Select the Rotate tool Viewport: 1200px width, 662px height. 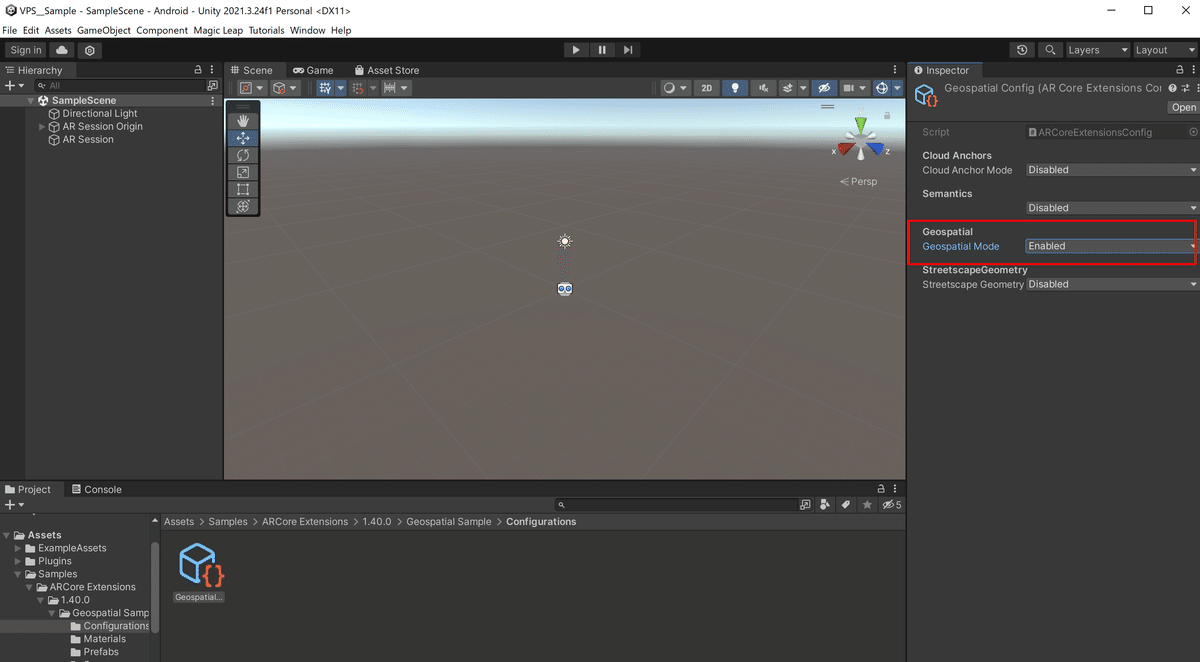tap(243, 155)
